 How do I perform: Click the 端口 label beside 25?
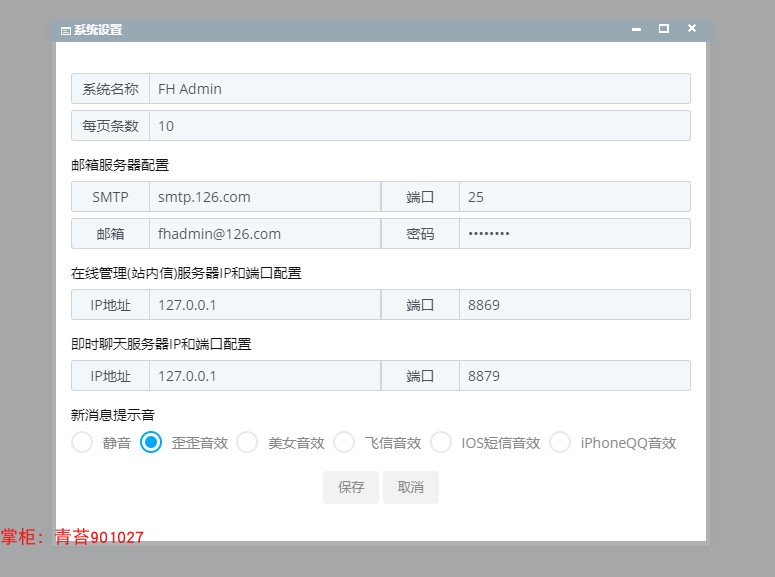click(x=420, y=197)
